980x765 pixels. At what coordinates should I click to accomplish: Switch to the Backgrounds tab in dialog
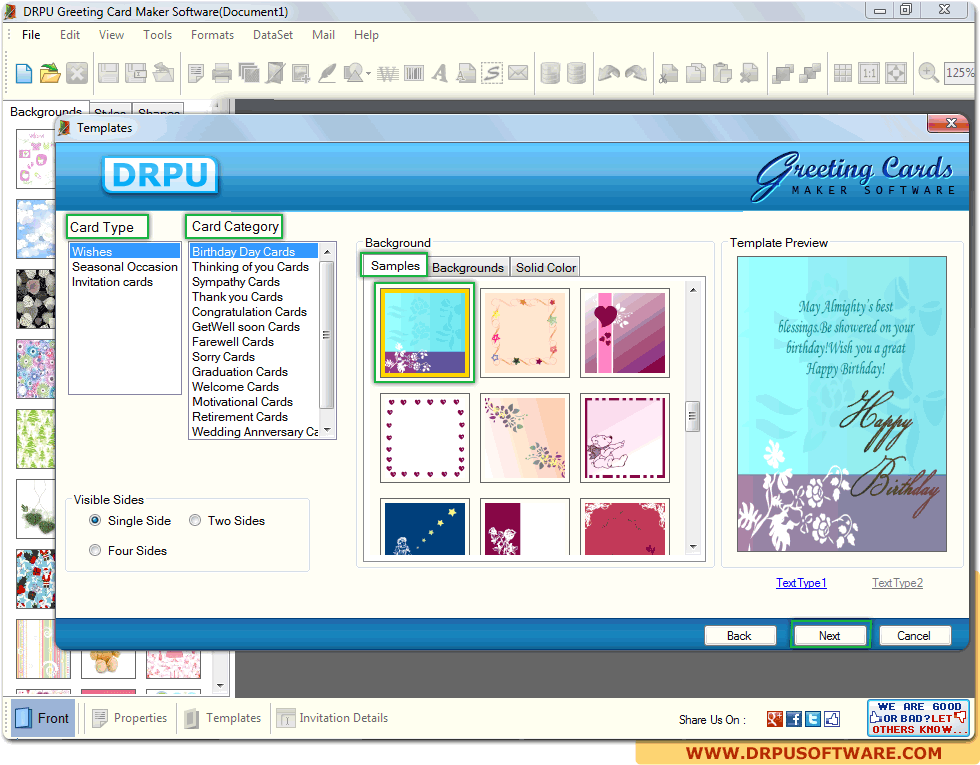click(x=468, y=268)
